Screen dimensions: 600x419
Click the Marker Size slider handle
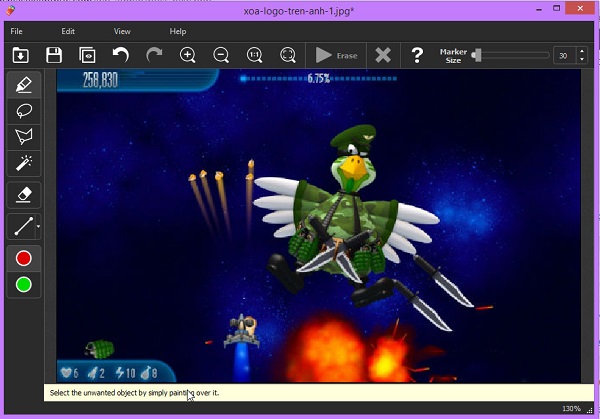point(477,55)
